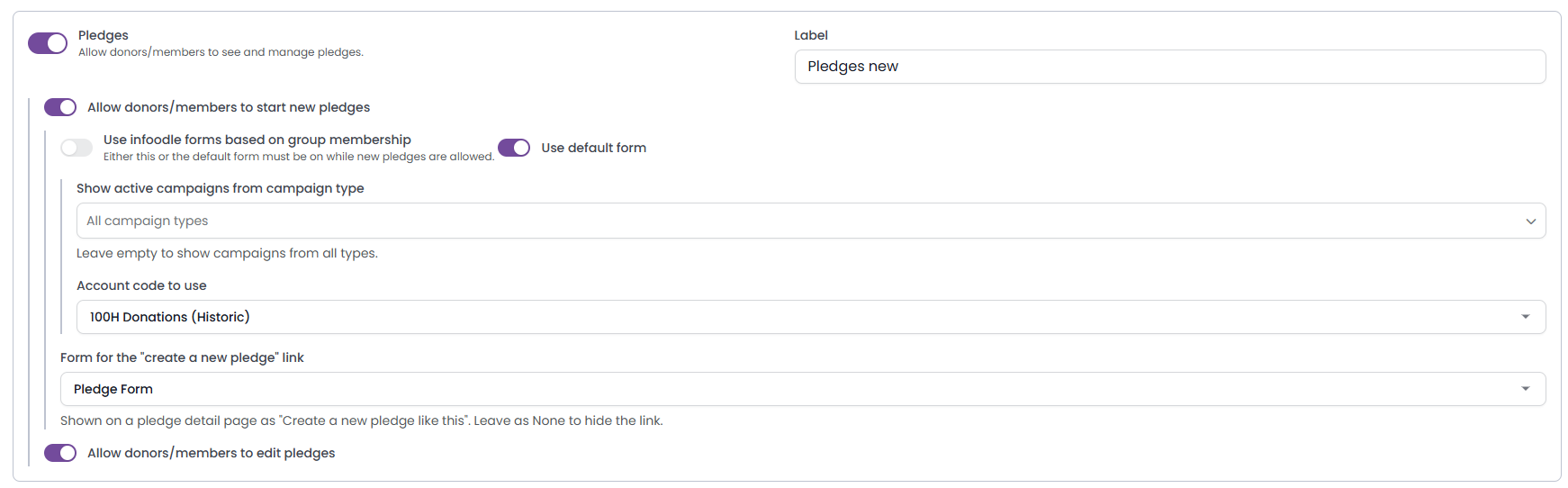
Task: Enable infoodle forms based on group membership
Action: [x=77, y=148]
